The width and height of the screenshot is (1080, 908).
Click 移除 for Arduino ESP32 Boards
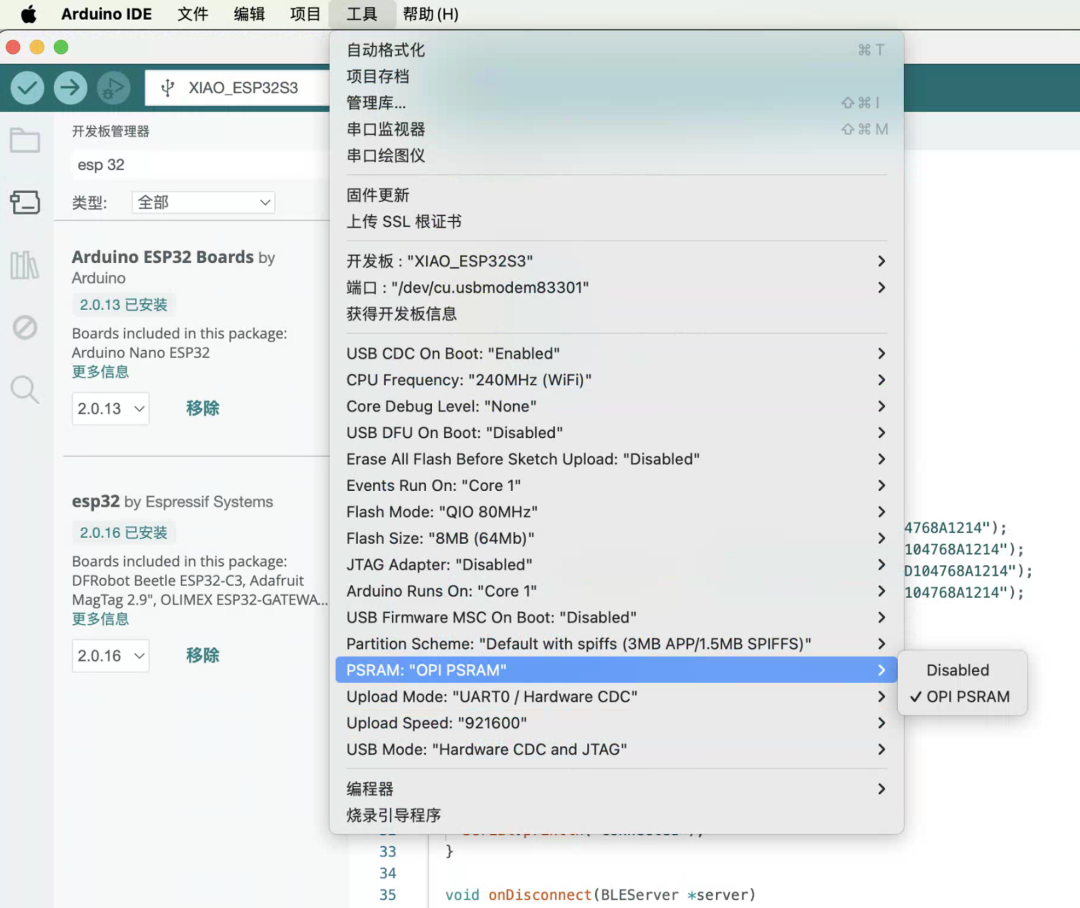[202, 409]
